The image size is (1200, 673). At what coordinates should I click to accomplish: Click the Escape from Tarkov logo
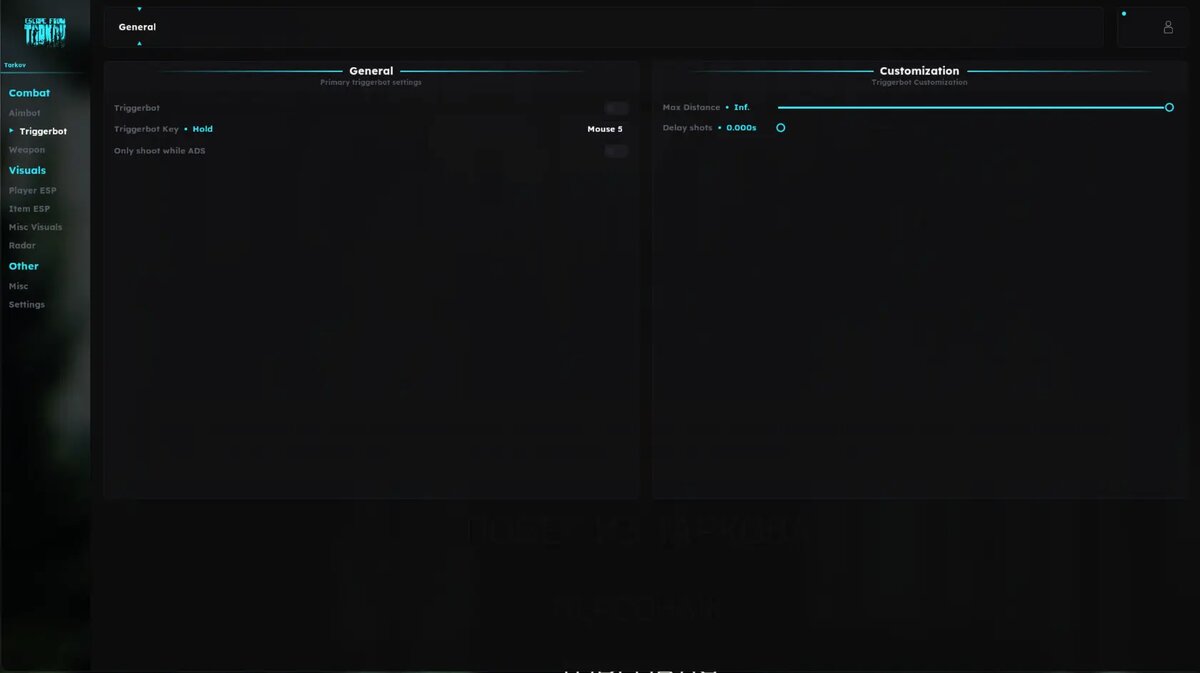pyautogui.click(x=45, y=32)
